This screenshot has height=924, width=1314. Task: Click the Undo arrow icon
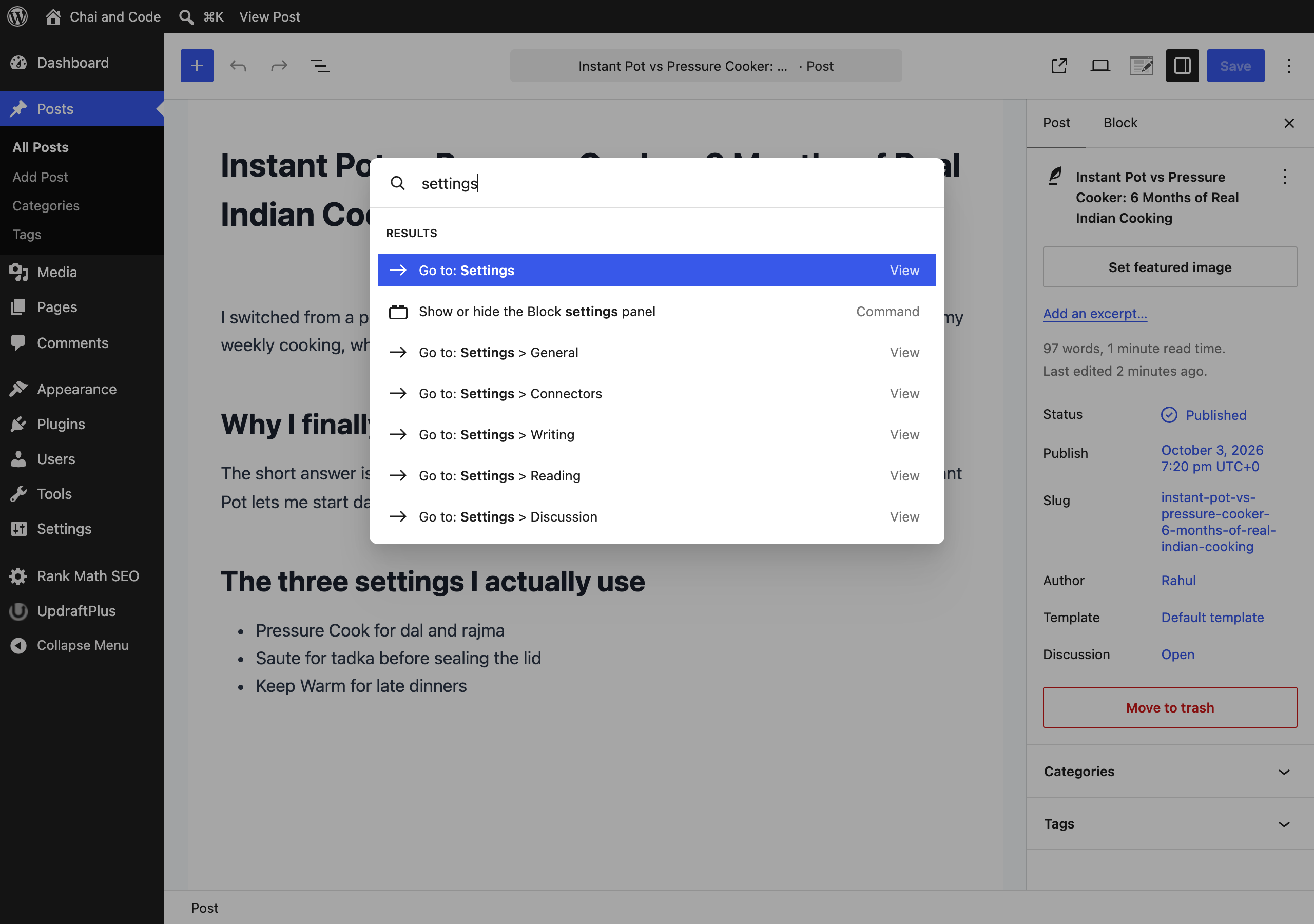click(238, 66)
